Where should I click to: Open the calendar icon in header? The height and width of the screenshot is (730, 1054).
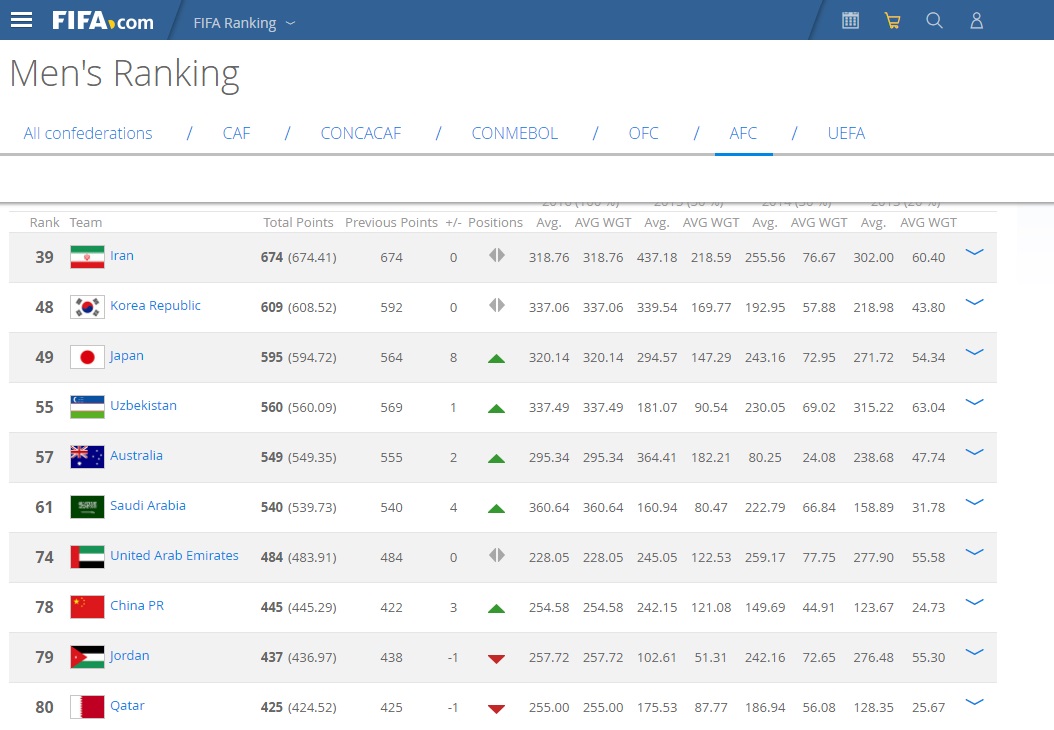pos(850,20)
